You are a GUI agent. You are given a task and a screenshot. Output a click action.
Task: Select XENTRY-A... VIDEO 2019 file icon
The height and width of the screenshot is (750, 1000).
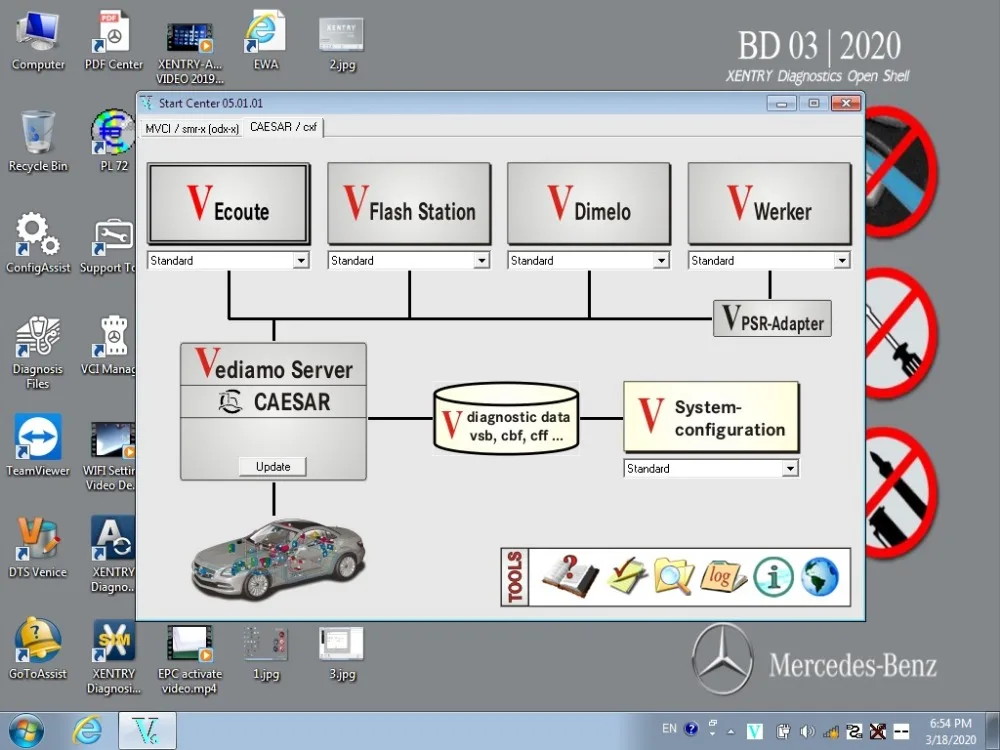[189, 52]
